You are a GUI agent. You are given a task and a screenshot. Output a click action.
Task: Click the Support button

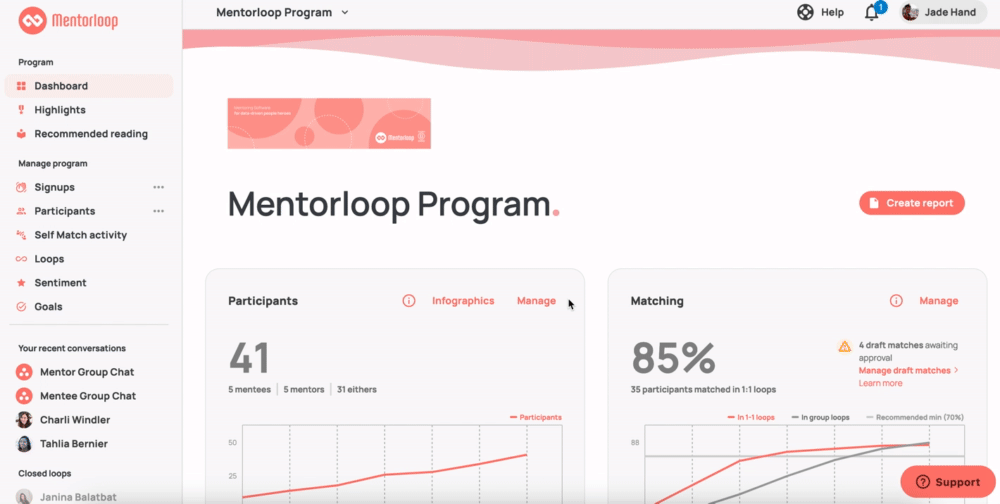[x=948, y=482]
